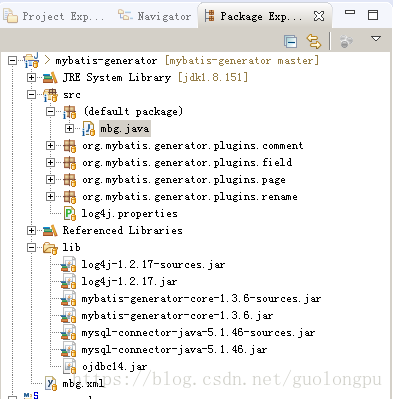Select the Package Explorer tab
Screen dimensions: 393x399
pos(254,16)
